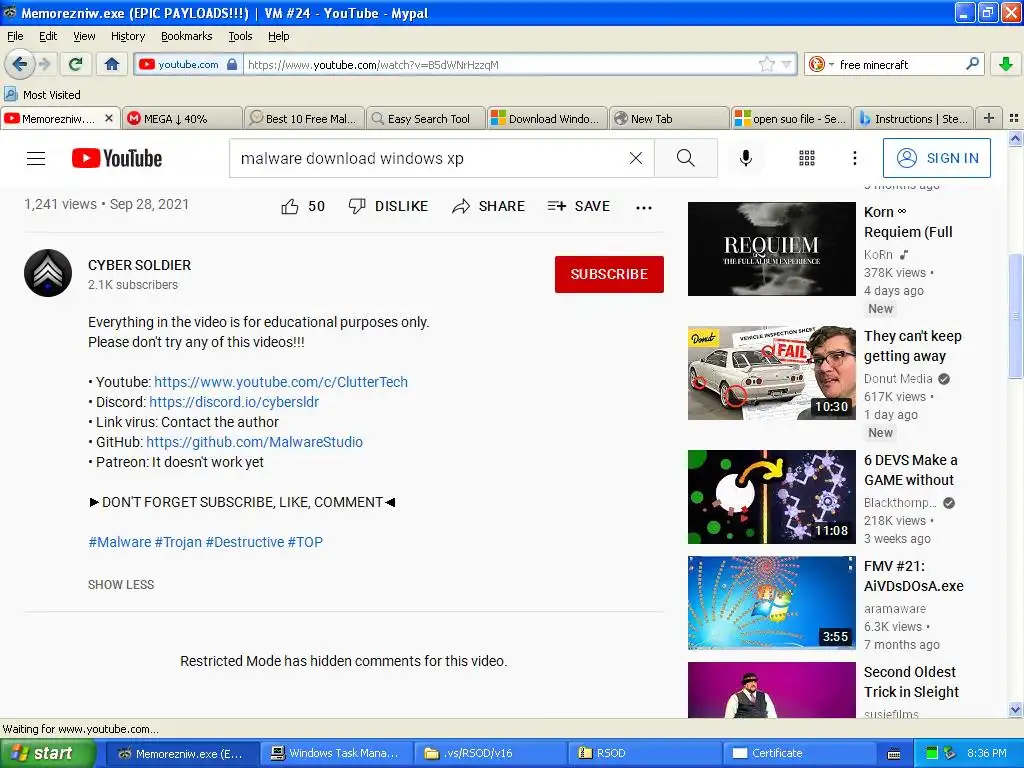Switch to Windows Task Manager in the taskbar
Image resolution: width=1024 pixels, height=768 pixels.
336,753
